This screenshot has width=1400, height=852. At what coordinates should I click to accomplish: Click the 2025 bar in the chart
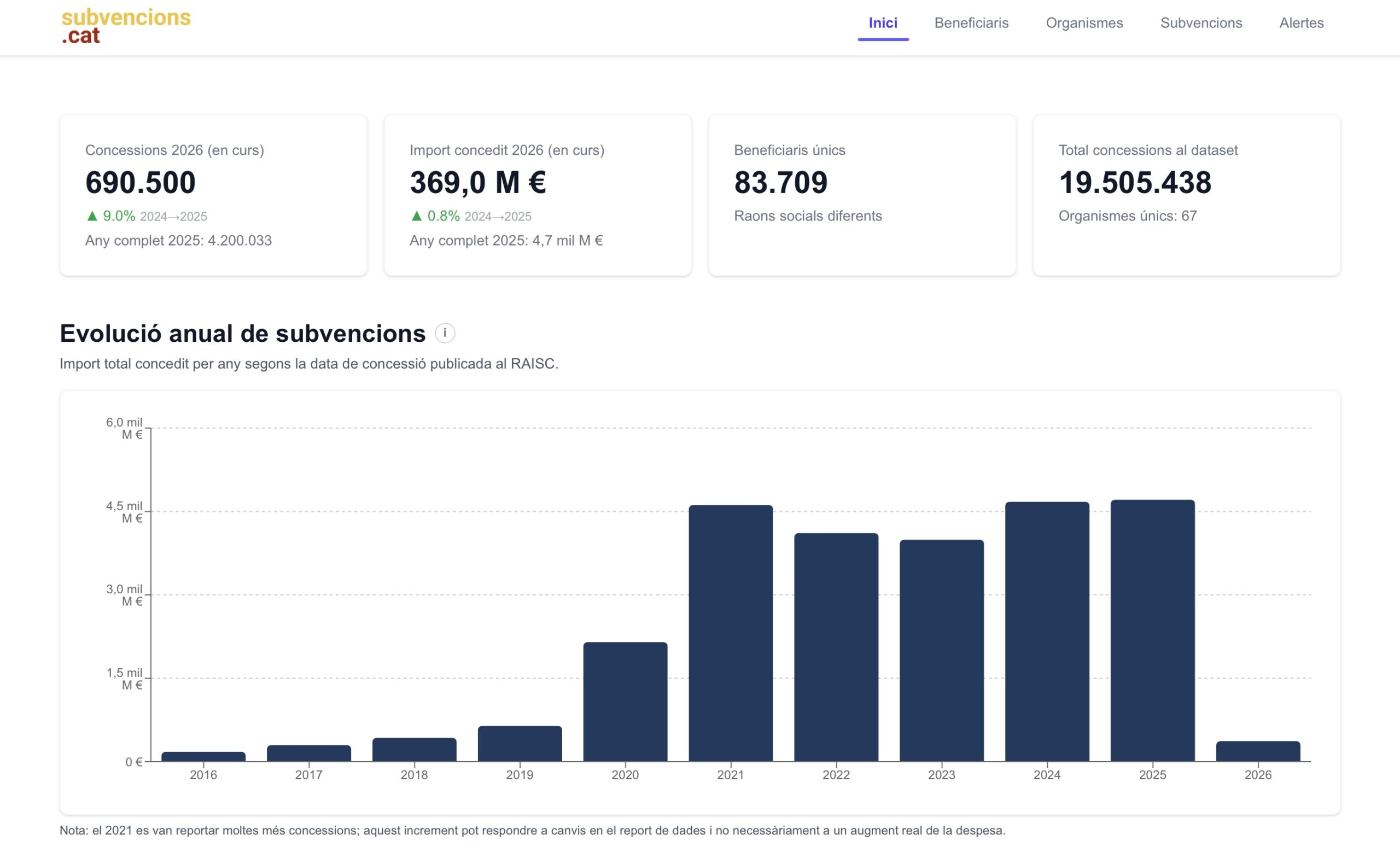click(x=1152, y=631)
